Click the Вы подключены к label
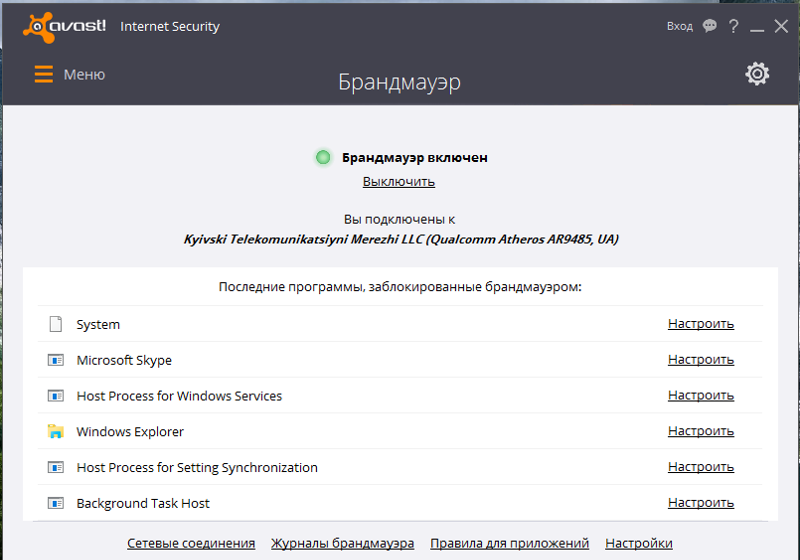Screen dimensions: 800x560 click(399, 219)
